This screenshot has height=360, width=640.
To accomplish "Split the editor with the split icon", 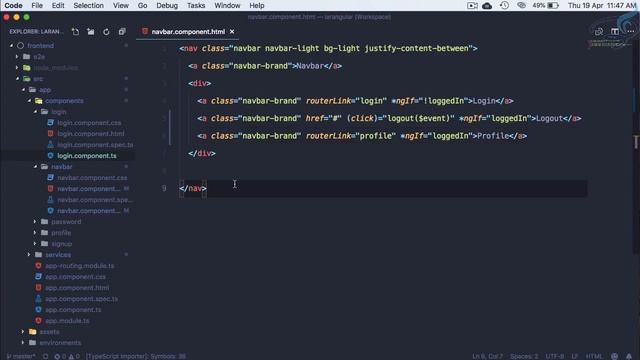I will coord(615,31).
